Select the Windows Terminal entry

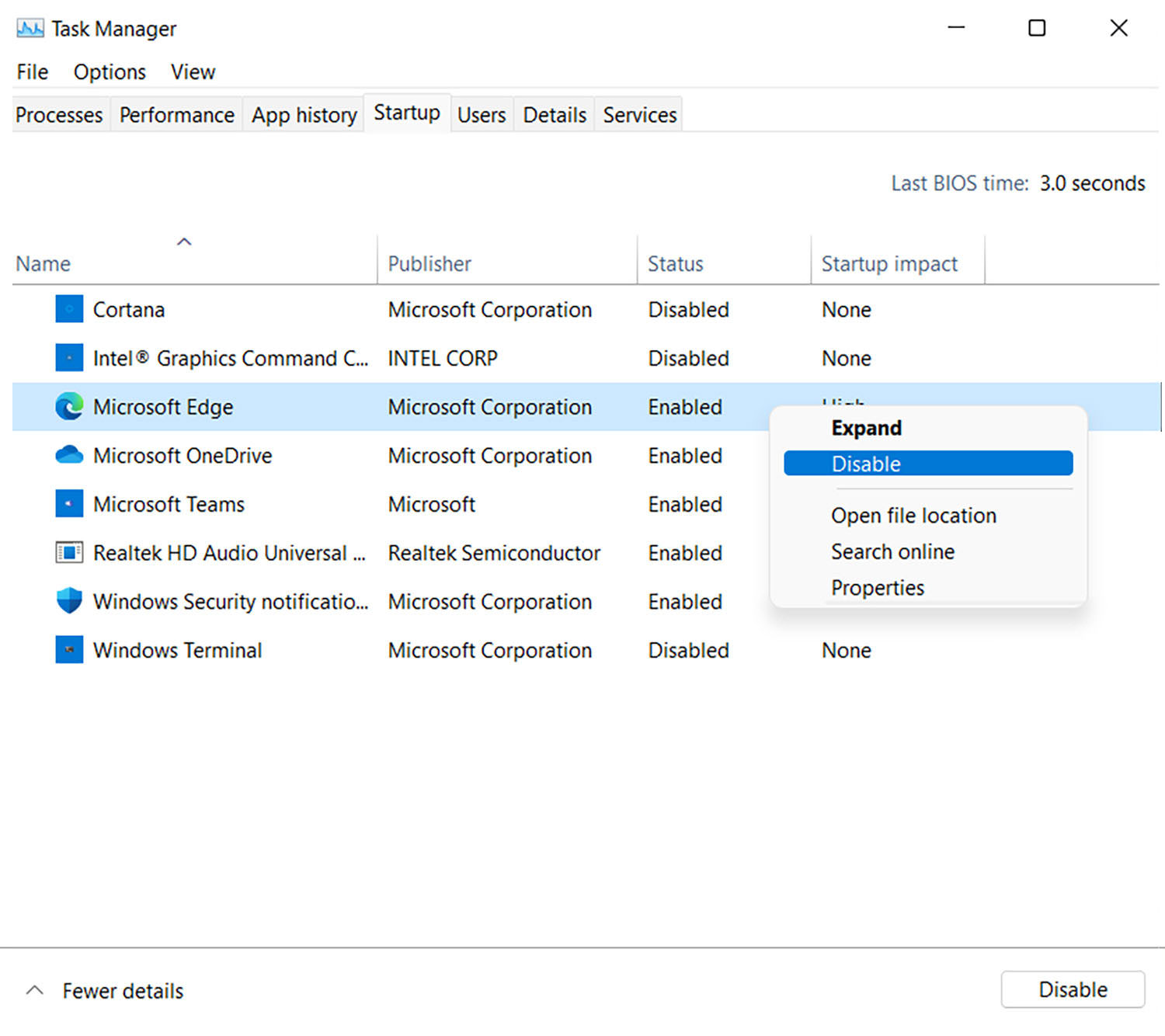(x=177, y=651)
